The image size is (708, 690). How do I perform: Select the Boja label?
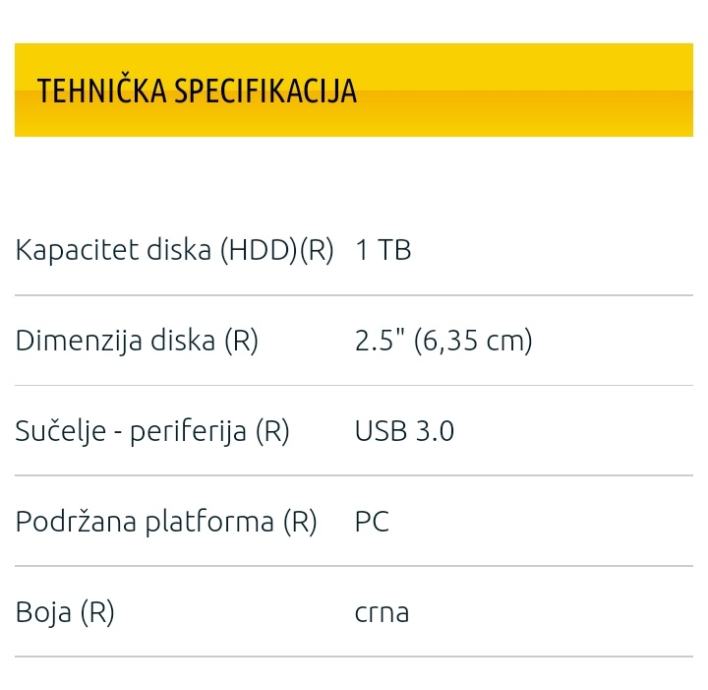pos(41,612)
